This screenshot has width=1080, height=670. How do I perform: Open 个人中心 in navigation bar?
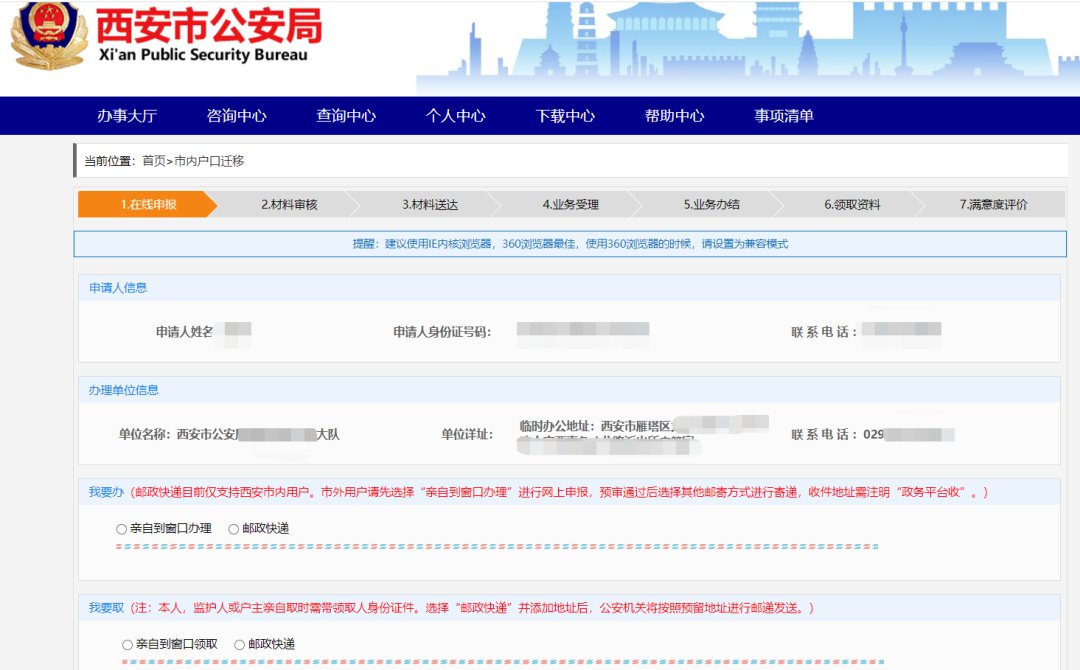coord(455,115)
